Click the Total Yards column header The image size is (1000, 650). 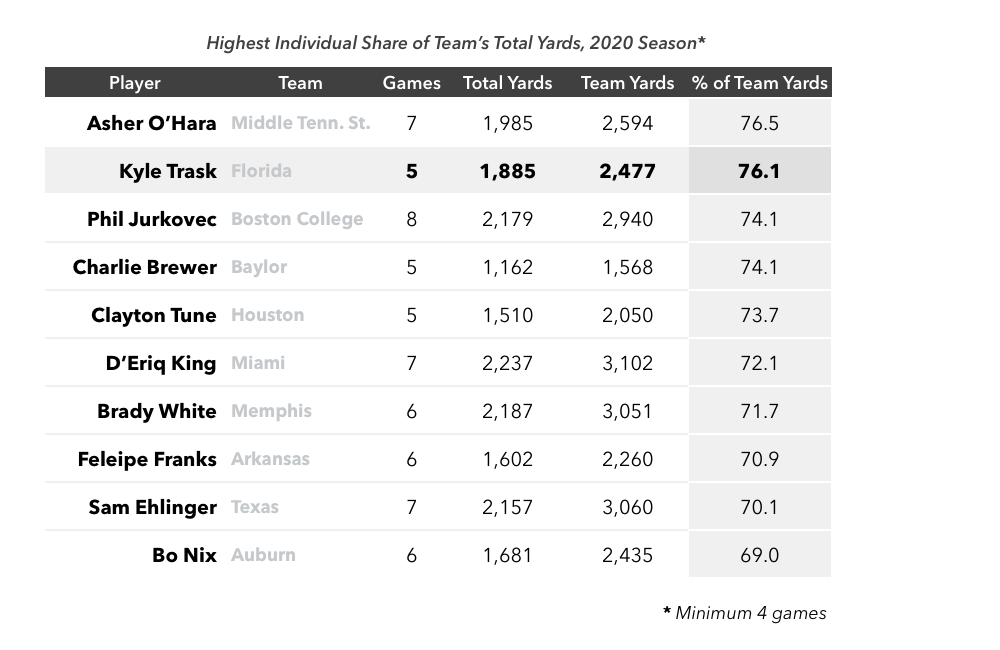pyautogui.click(x=508, y=83)
